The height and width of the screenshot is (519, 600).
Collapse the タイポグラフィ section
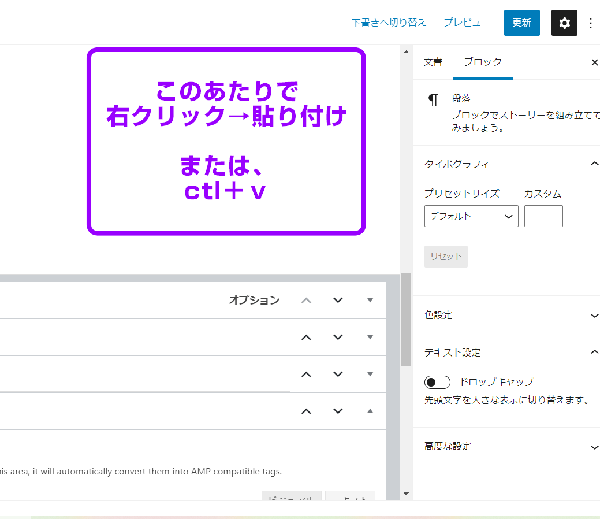(594, 163)
